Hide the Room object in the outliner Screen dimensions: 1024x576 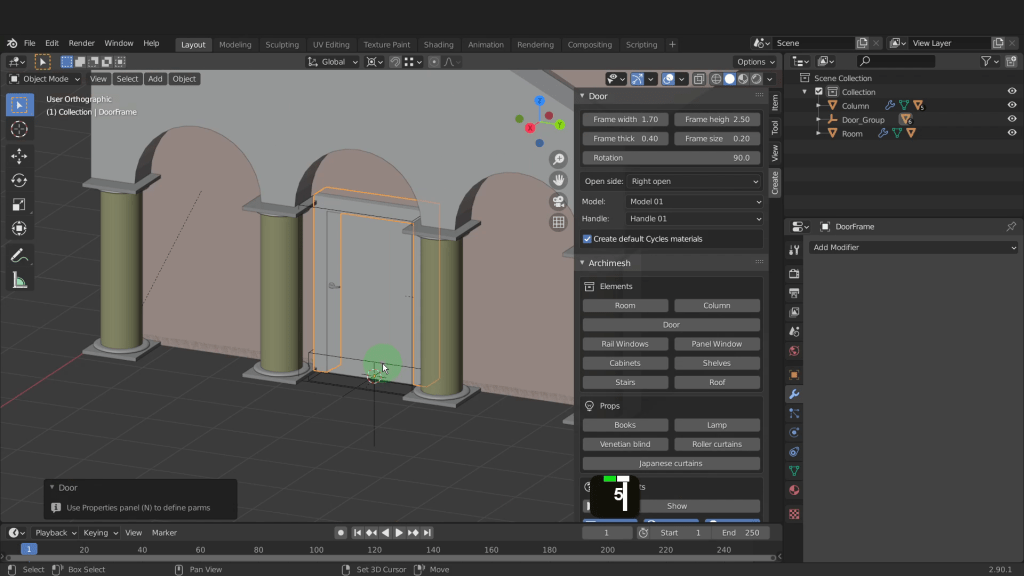click(x=1011, y=133)
